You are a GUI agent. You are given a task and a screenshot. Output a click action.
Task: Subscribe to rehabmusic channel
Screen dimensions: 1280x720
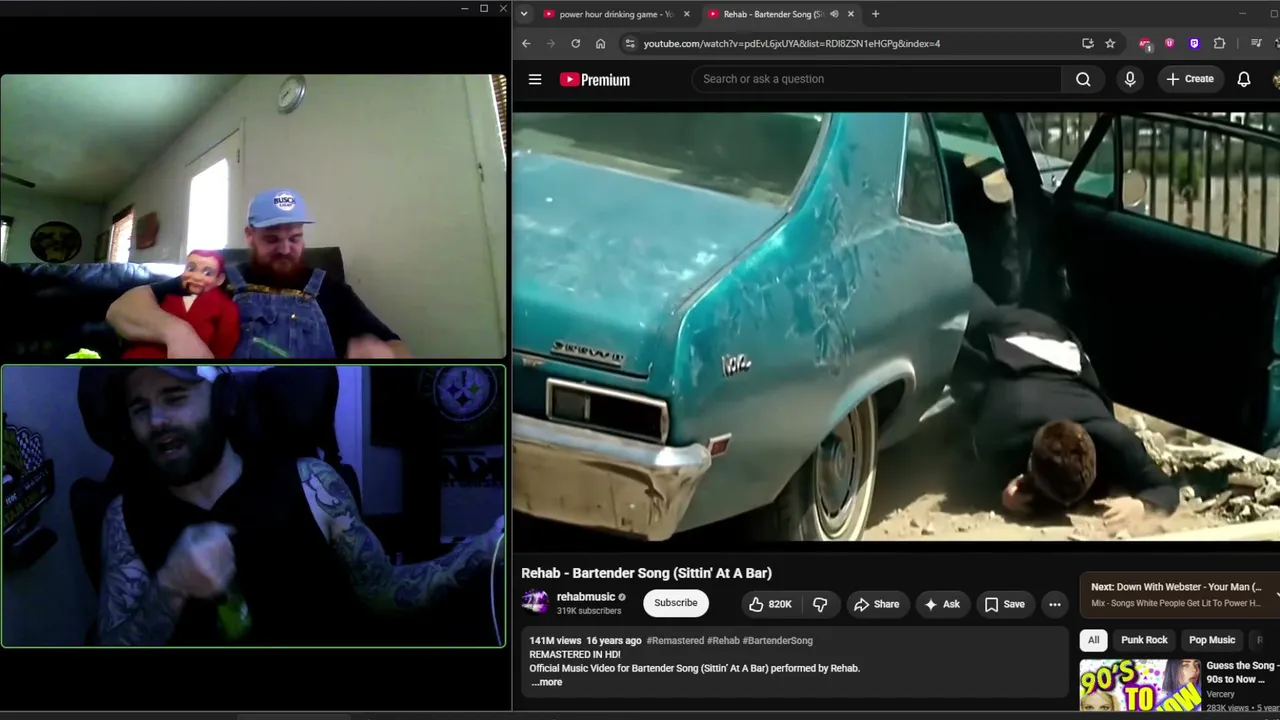[676, 603]
